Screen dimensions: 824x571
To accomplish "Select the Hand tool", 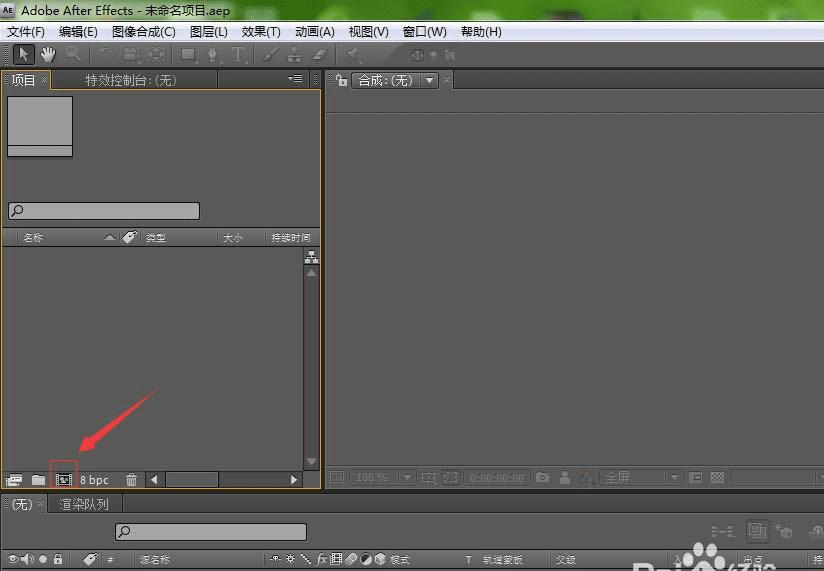I will tap(48, 54).
